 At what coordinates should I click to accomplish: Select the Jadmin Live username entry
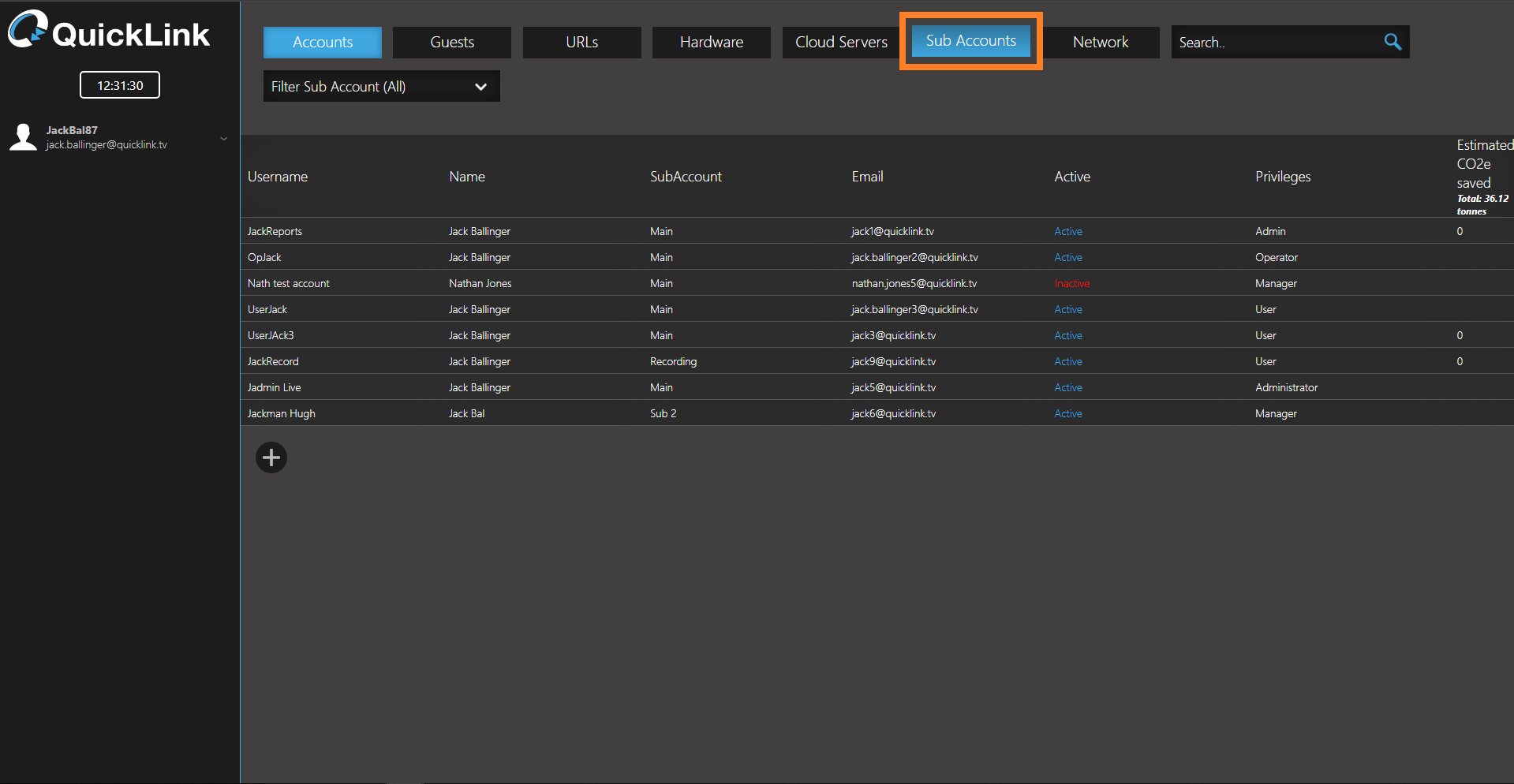[x=274, y=387]
